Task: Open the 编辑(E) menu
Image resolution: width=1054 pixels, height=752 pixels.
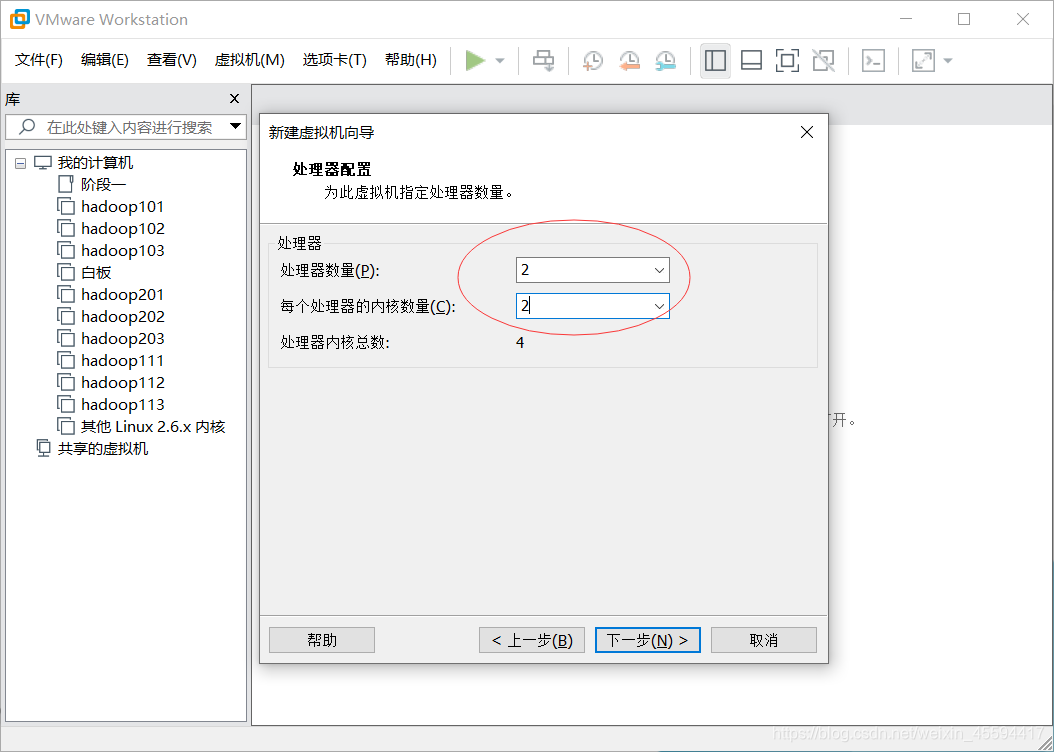Action: [x=105, y=60]
